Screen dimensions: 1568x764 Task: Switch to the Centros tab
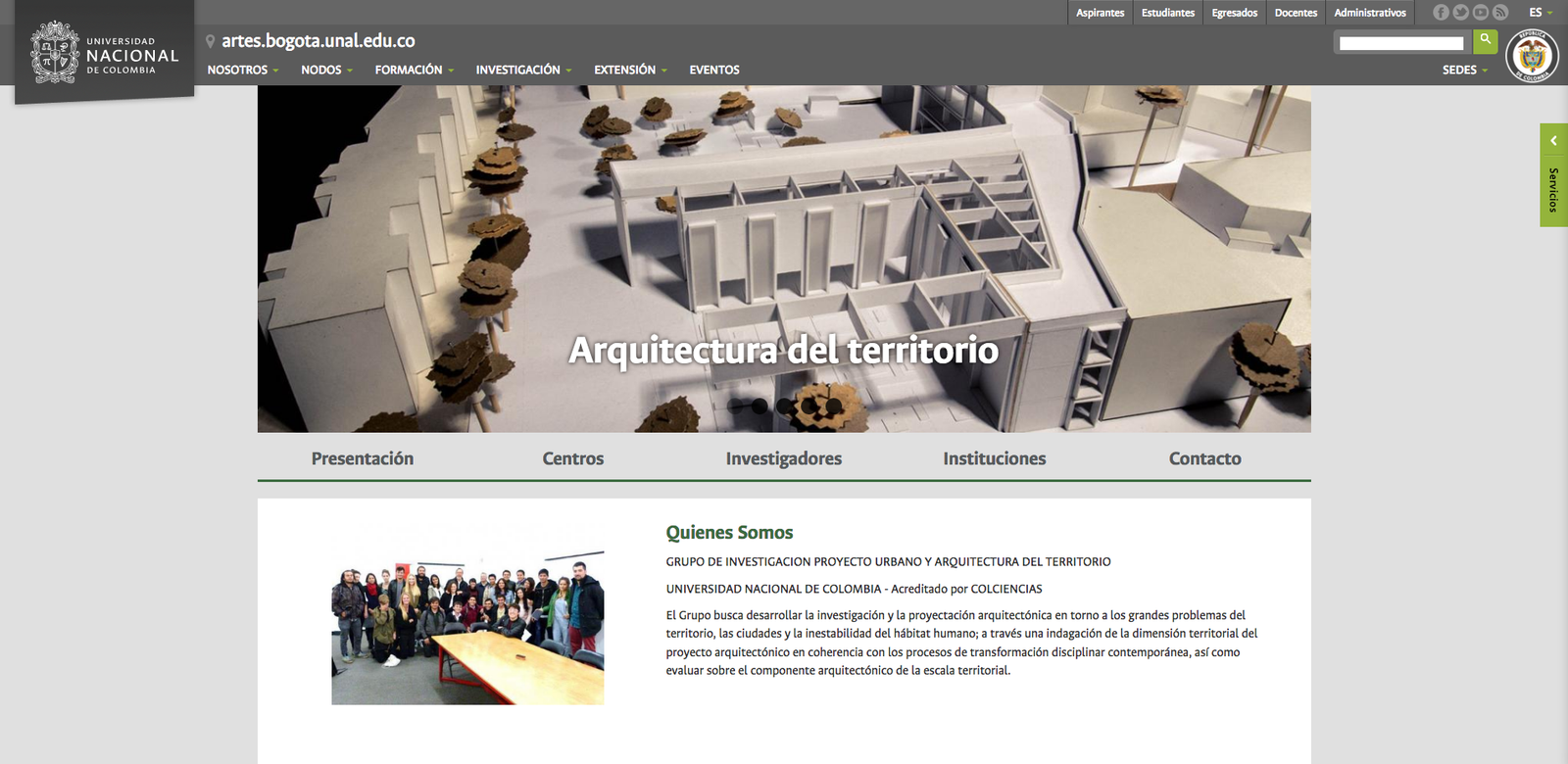pyautogui.click(x=573, y=458)
